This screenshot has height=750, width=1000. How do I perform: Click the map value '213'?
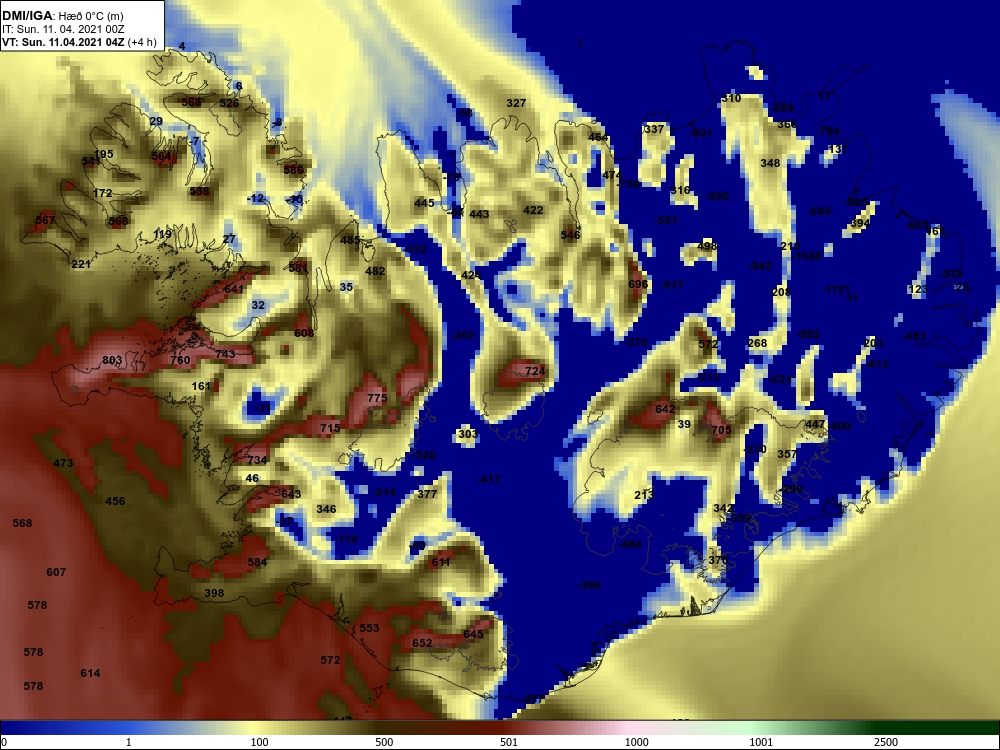point(644,495)
